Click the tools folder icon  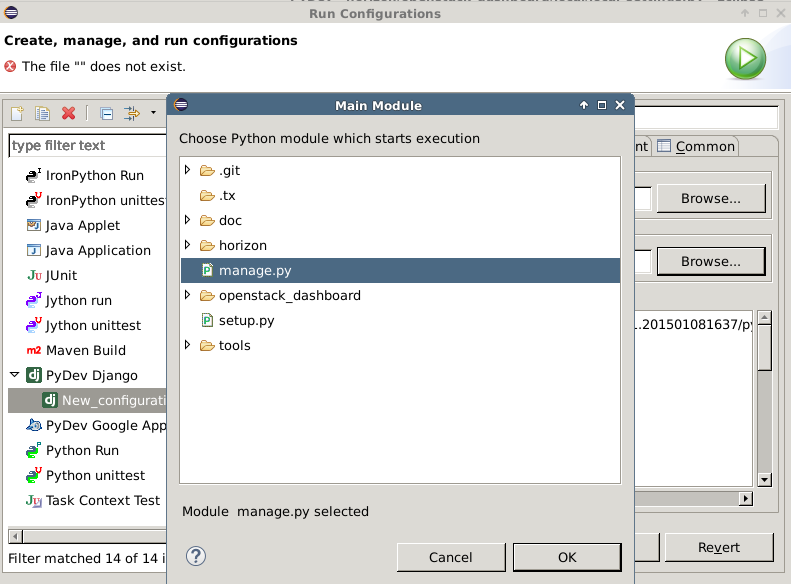click(x=207, y=345)
